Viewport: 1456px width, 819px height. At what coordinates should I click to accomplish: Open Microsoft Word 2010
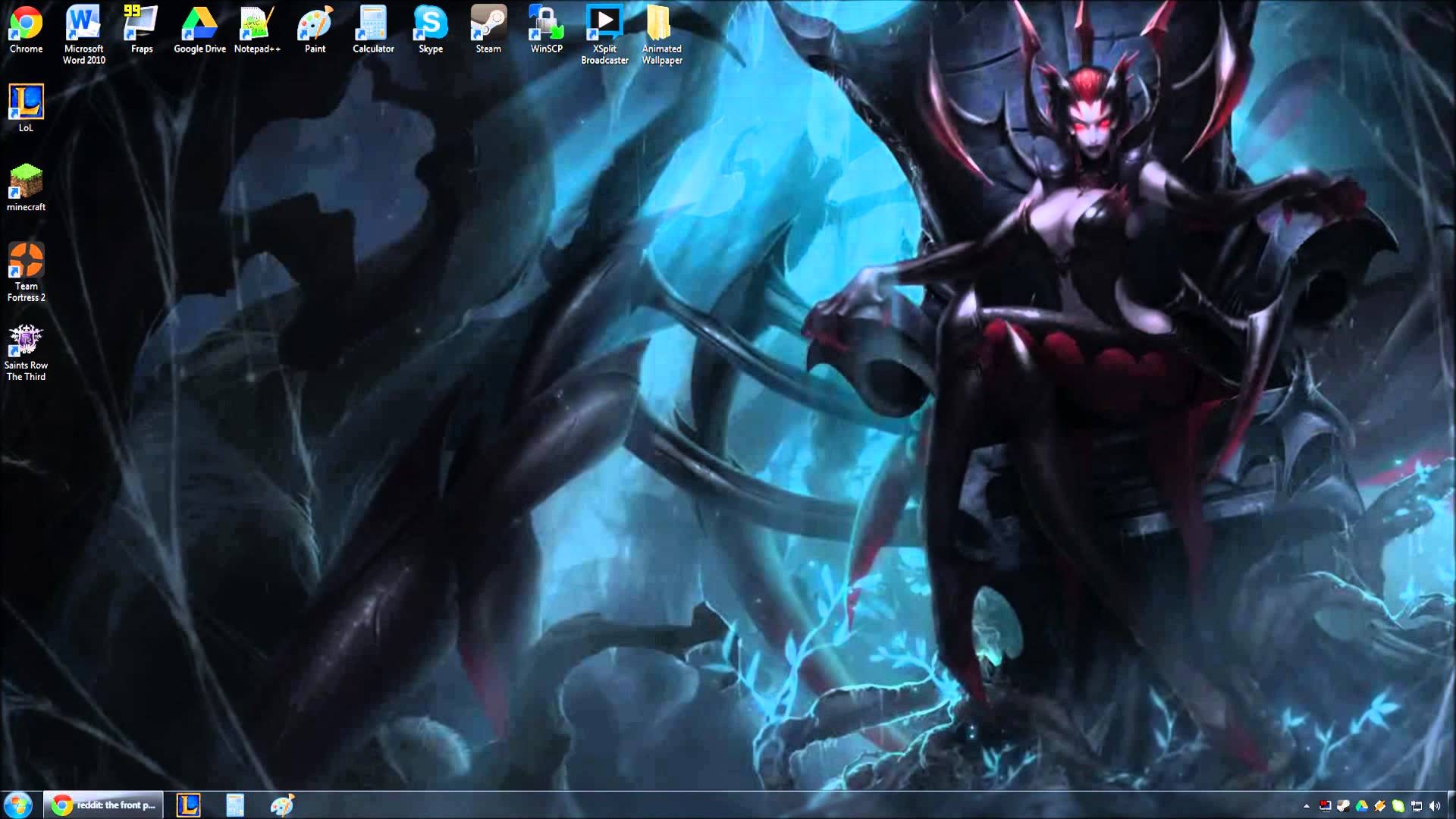pos(83,23)
